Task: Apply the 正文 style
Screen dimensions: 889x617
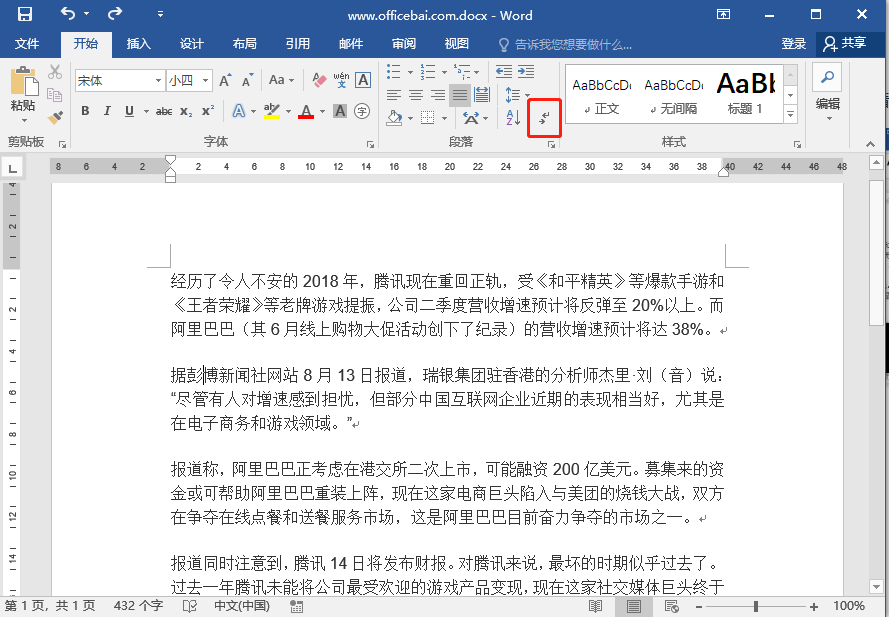Action: (x=602, y=95)
